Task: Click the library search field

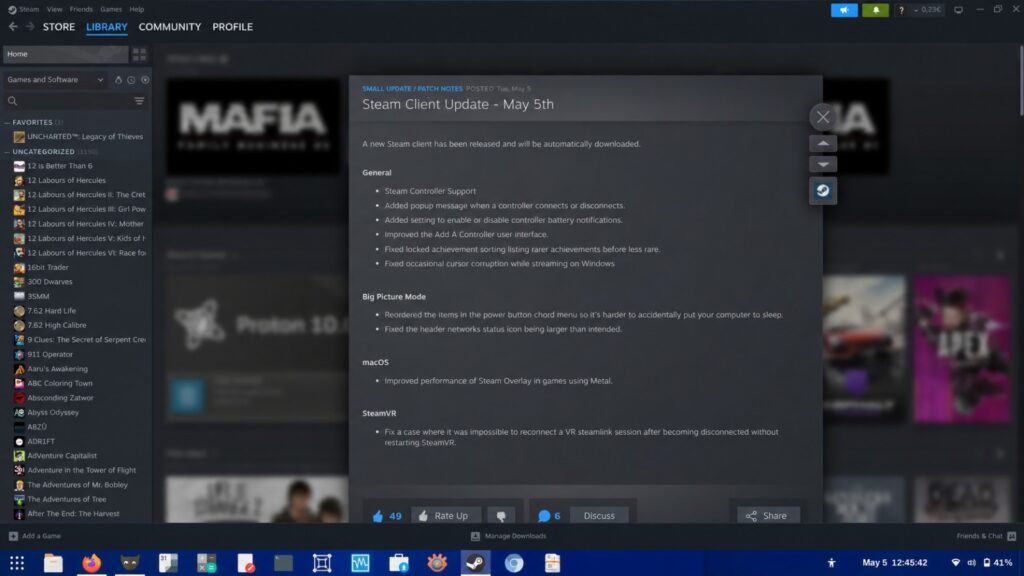Action: click(67, 101)
